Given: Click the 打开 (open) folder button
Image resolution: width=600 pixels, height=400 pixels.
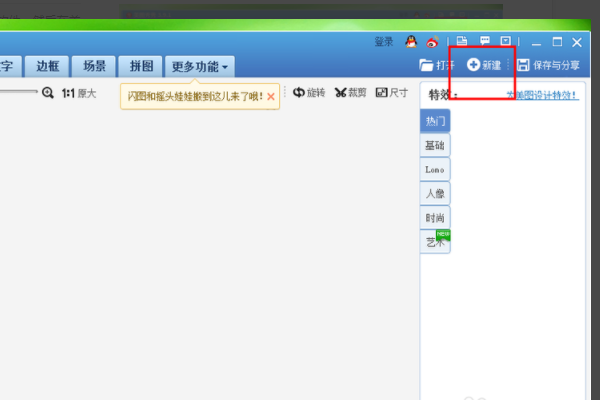Looking at the screenshot, I should click(x=436, y=65).
